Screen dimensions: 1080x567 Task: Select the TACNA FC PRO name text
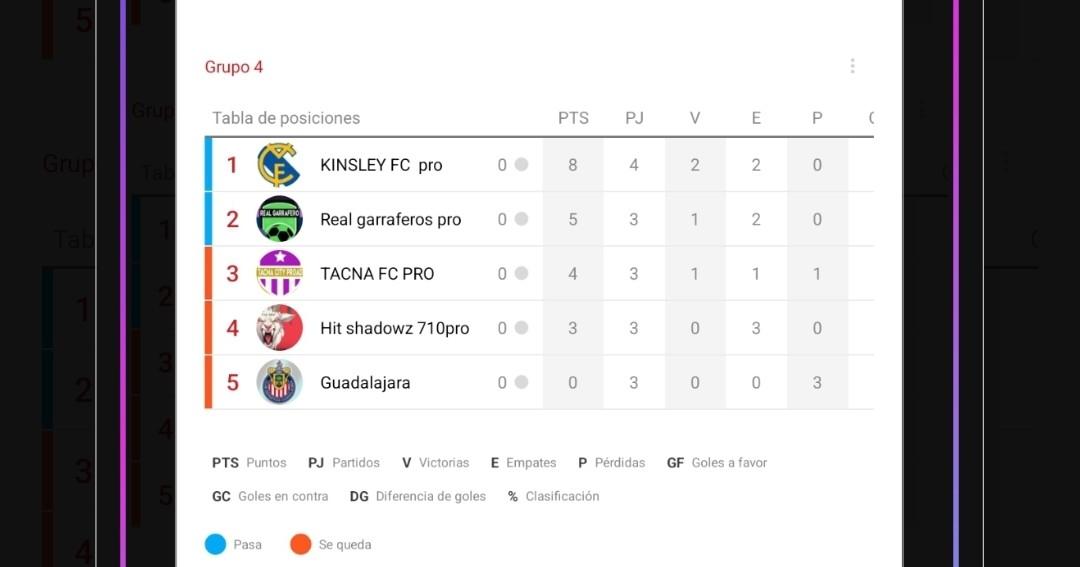tap(377, 274)
